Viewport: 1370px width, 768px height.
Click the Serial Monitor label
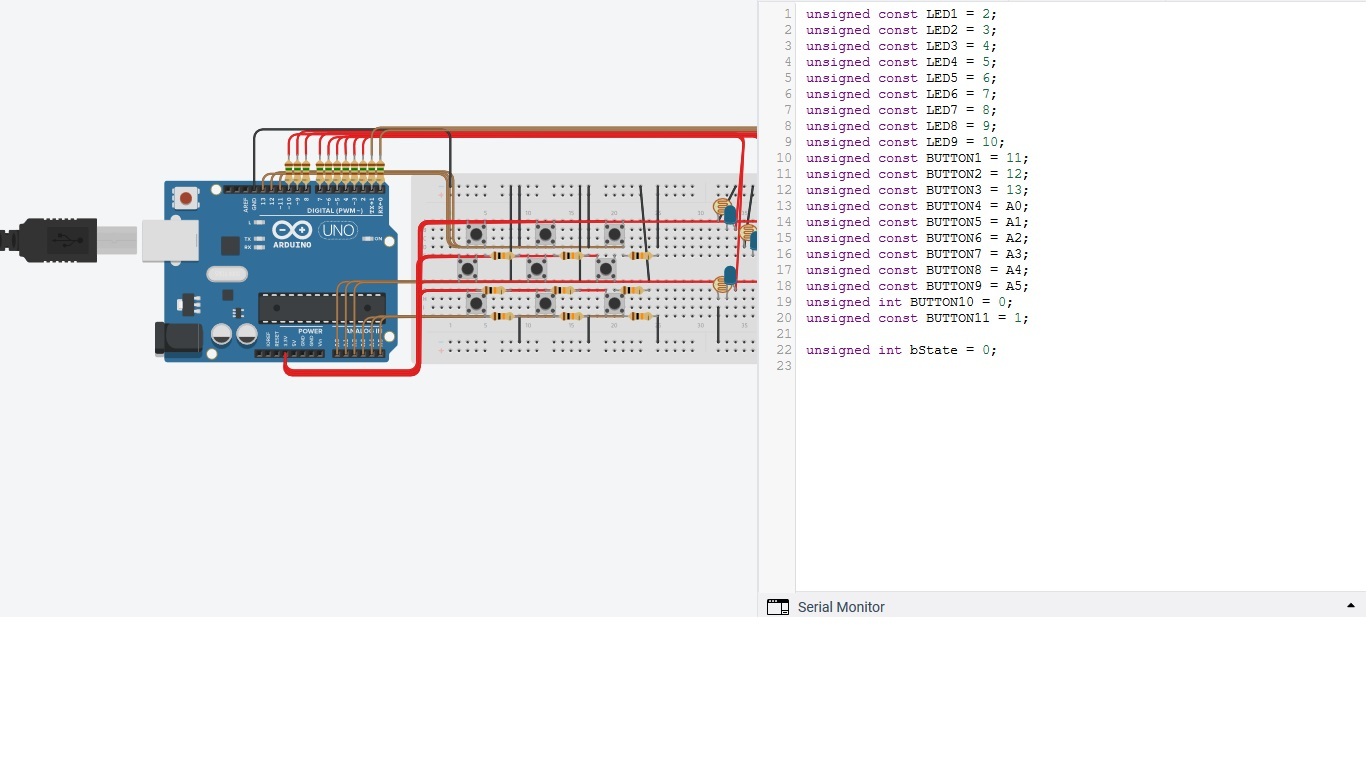point(841,607)
